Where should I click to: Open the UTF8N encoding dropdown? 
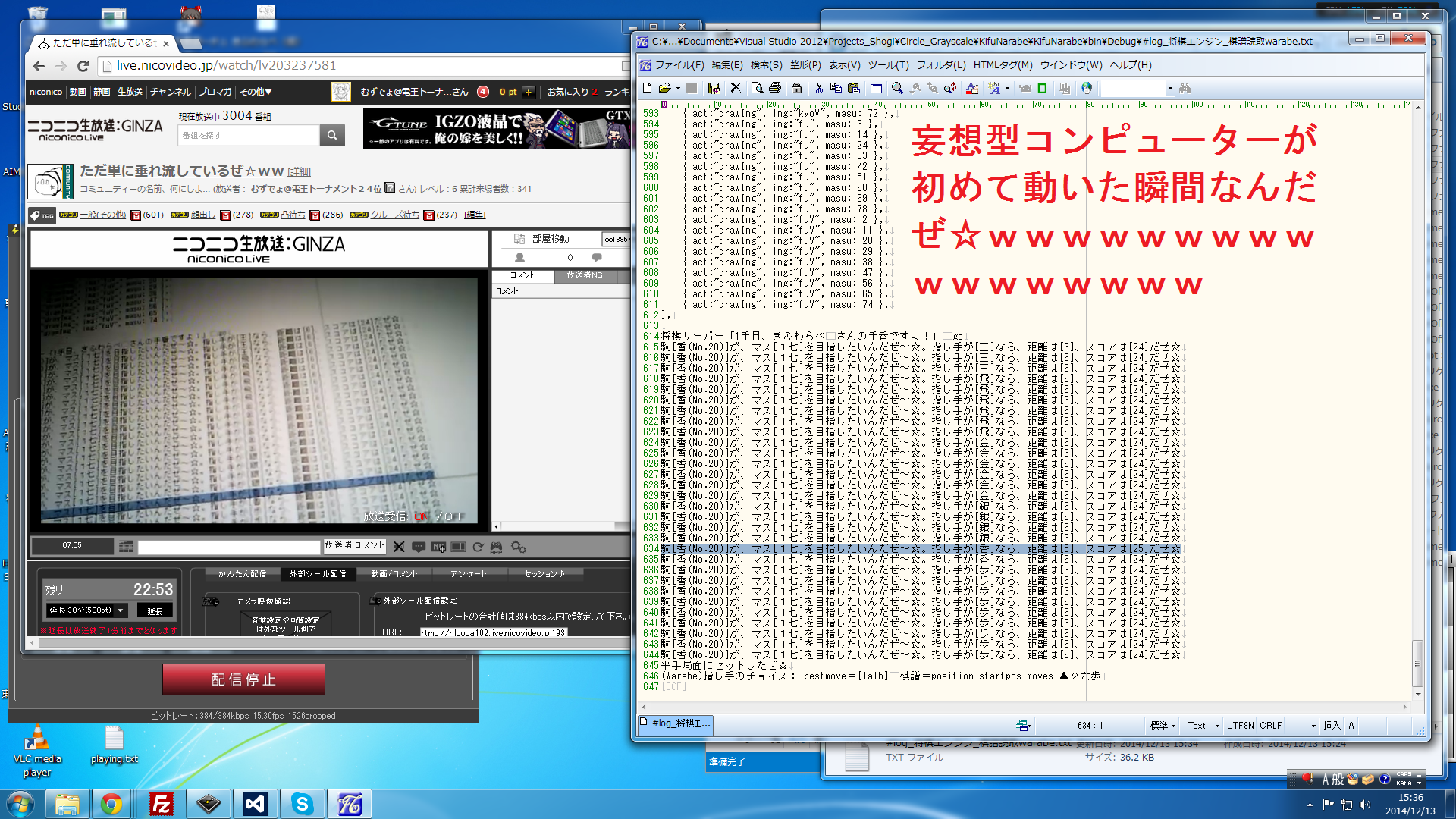pyautogui.click(x=1240, y=726)
